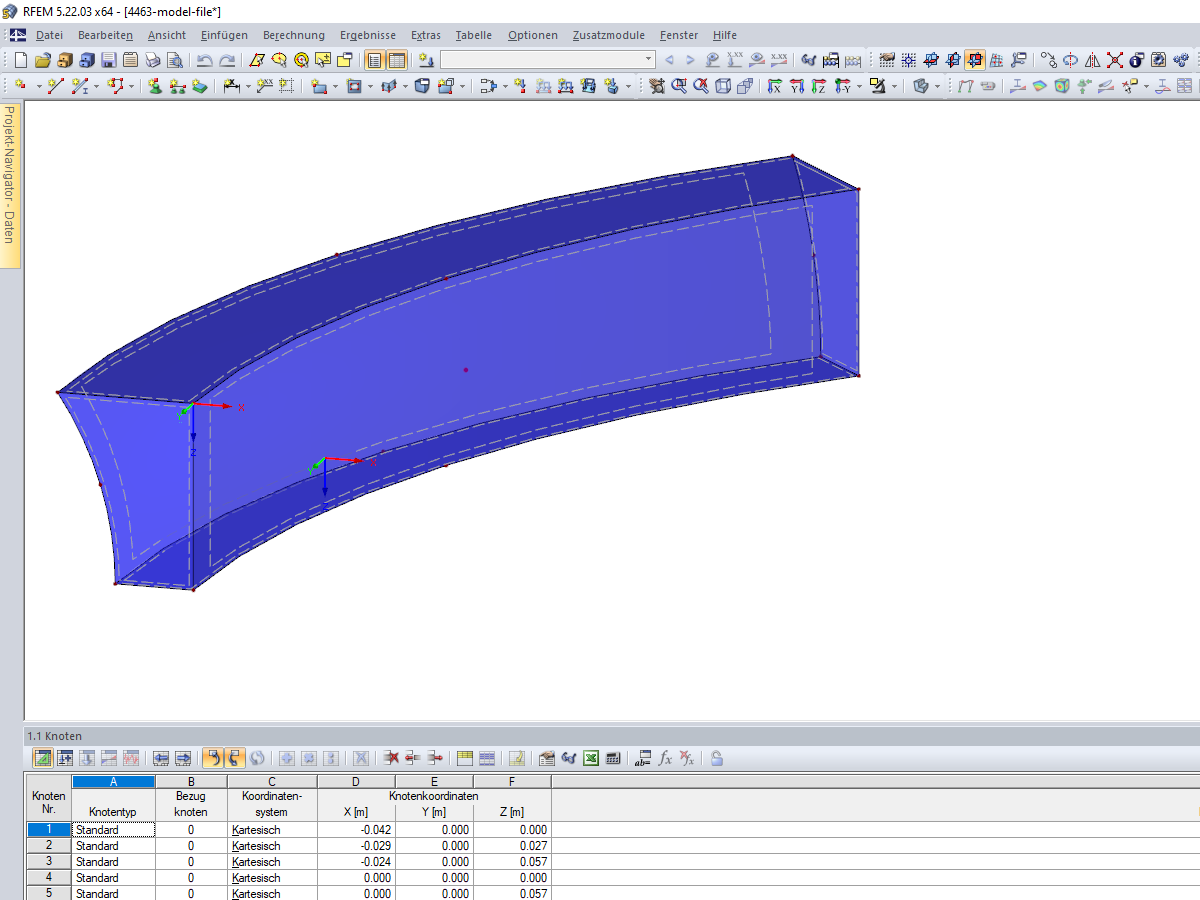Expand the -Y view direction dropdown arrow

859,86
